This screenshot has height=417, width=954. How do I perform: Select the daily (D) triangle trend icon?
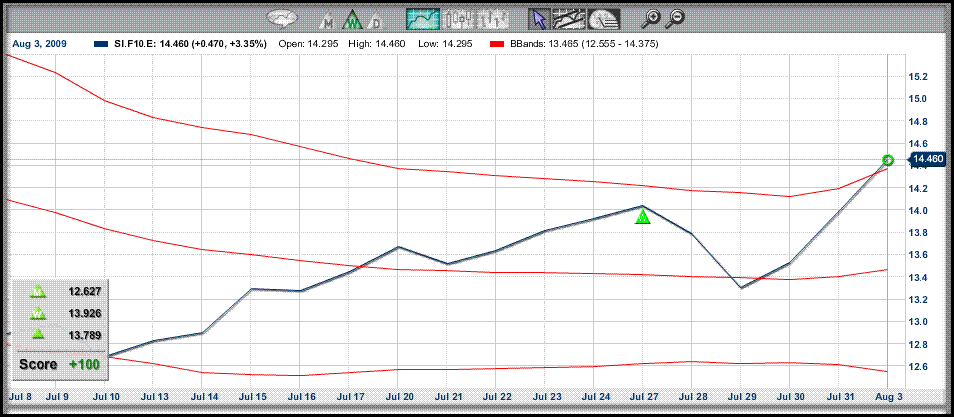tap(376, 21)
